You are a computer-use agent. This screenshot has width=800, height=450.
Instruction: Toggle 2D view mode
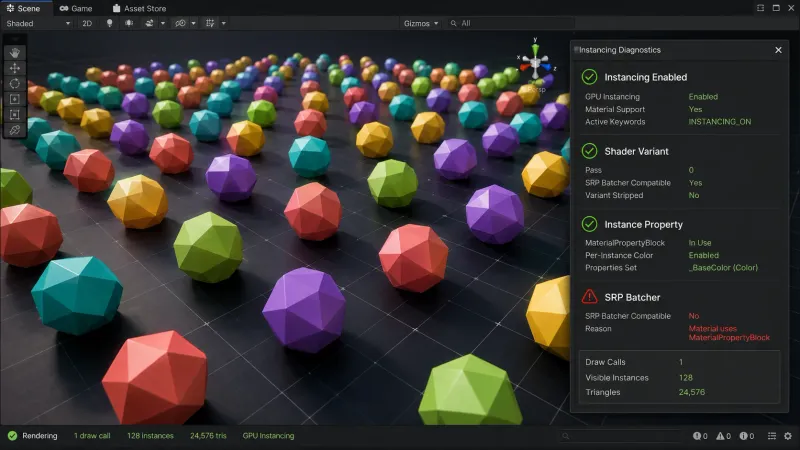tap(87, 23)
